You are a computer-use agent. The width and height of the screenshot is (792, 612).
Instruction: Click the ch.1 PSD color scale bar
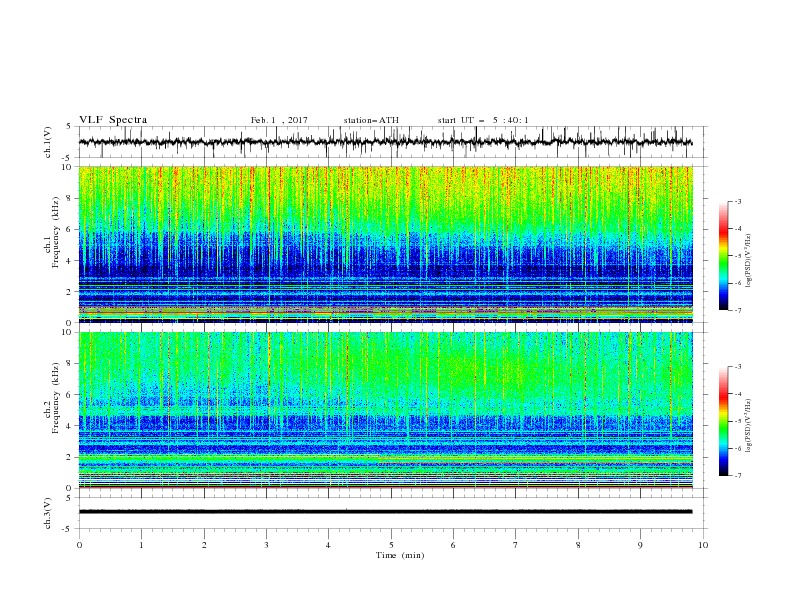point(723,256)
